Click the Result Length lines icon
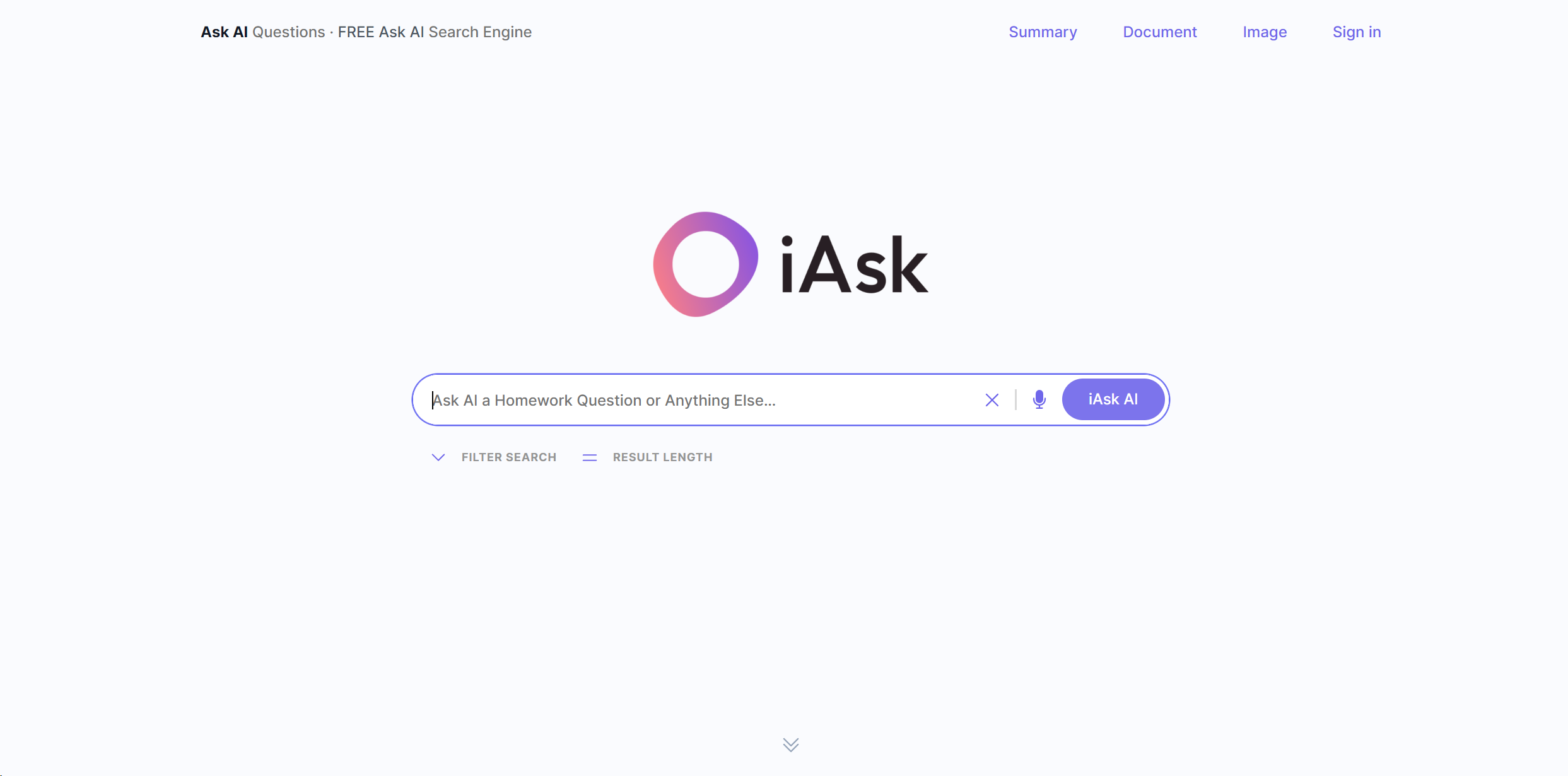 click(x=591, y=457)
